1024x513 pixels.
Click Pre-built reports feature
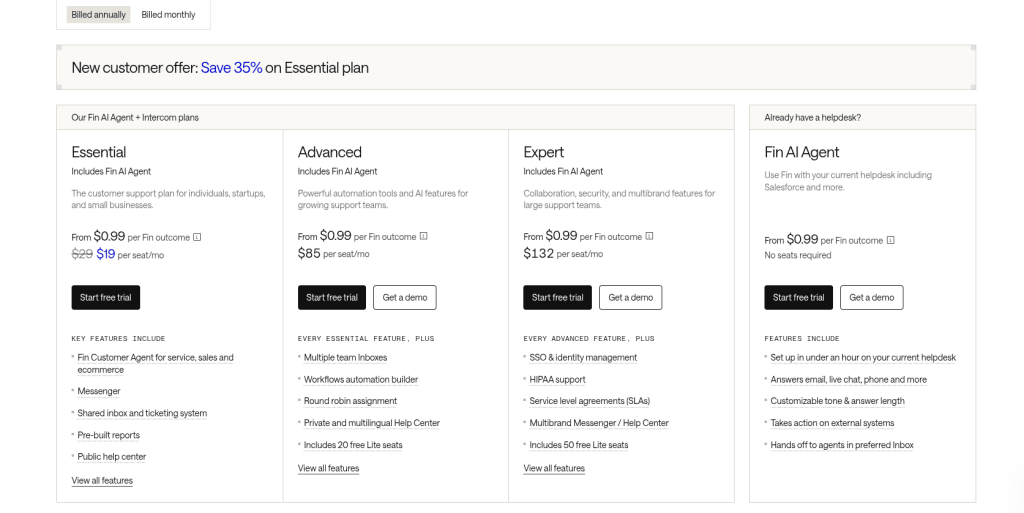point(108,435)
